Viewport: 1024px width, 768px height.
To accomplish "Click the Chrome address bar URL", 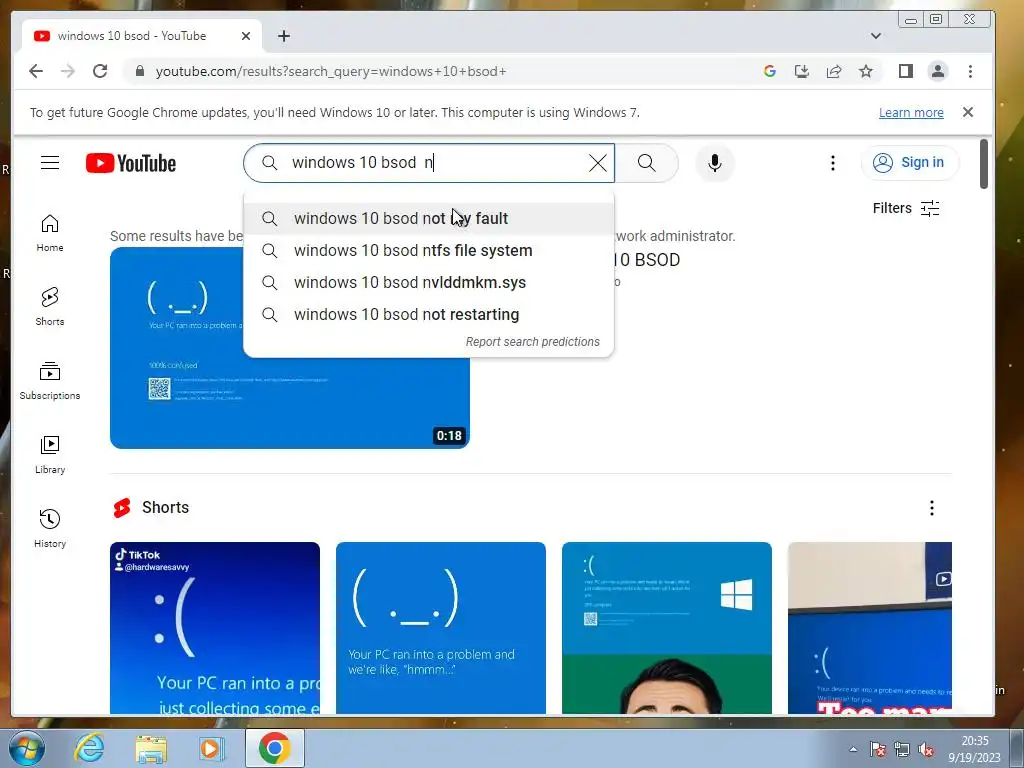I will point(330,71).
